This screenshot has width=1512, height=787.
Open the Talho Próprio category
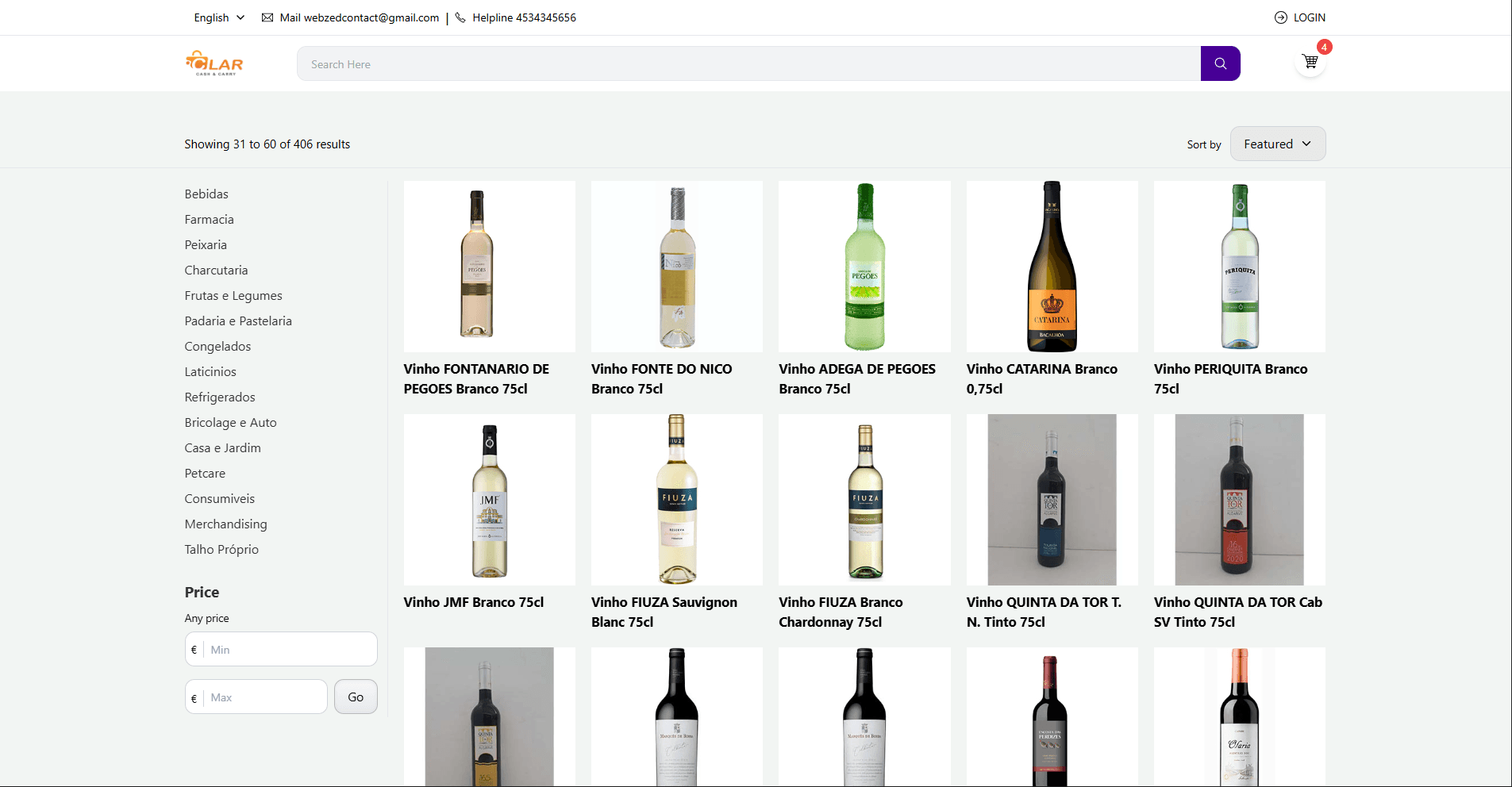click(221, 549)
